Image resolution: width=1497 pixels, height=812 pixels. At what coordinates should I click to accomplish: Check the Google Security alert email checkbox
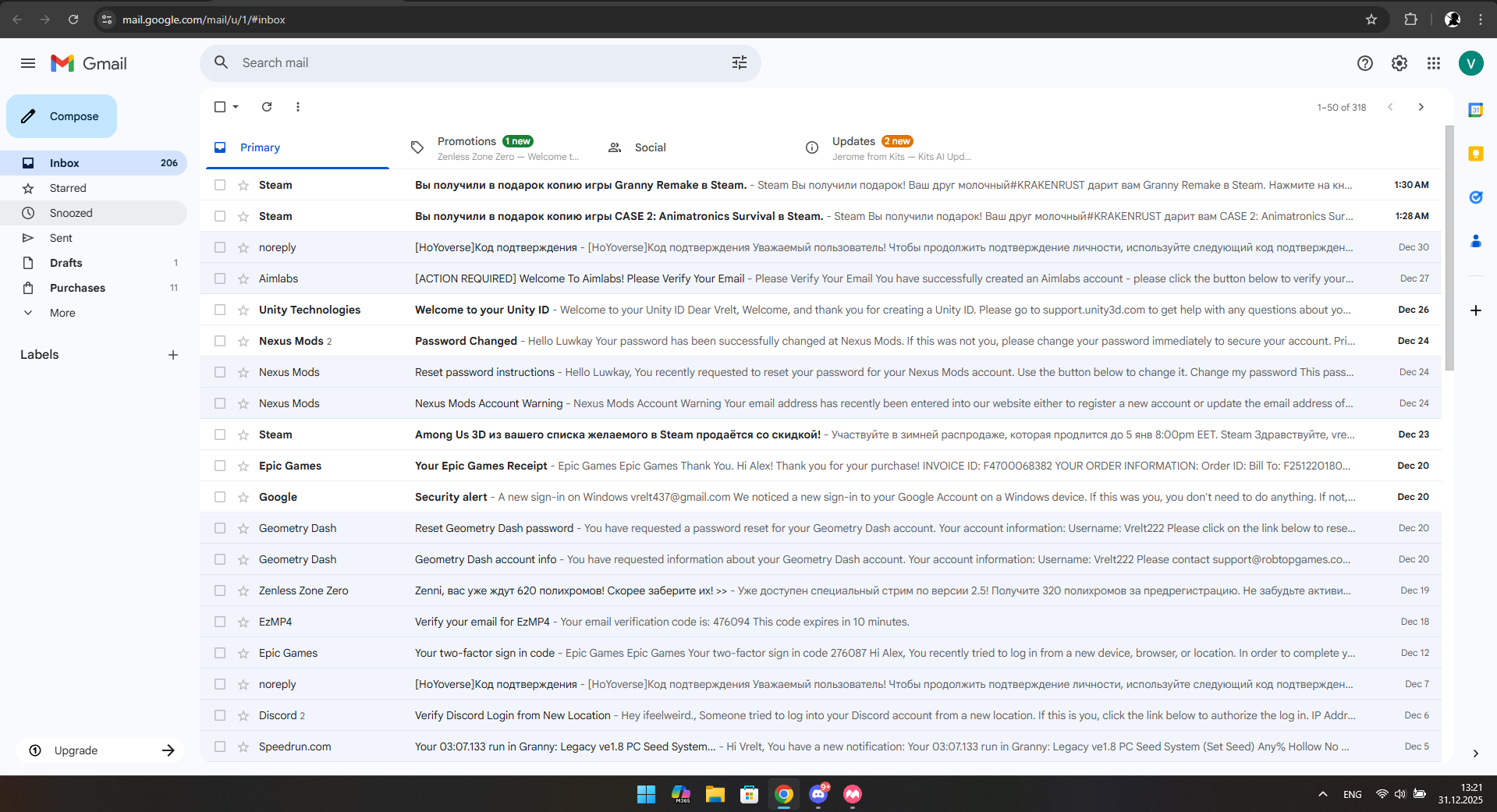coord(220,497)
